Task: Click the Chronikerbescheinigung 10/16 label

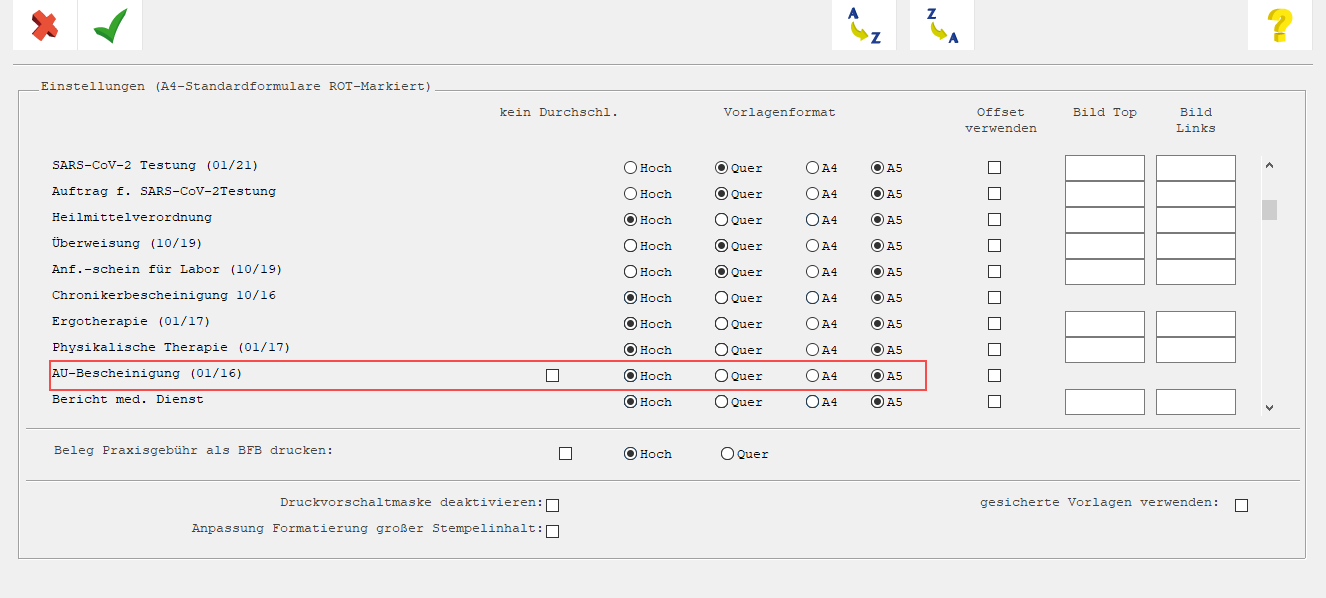Action: pyautogui.click(x=164, y=296)
